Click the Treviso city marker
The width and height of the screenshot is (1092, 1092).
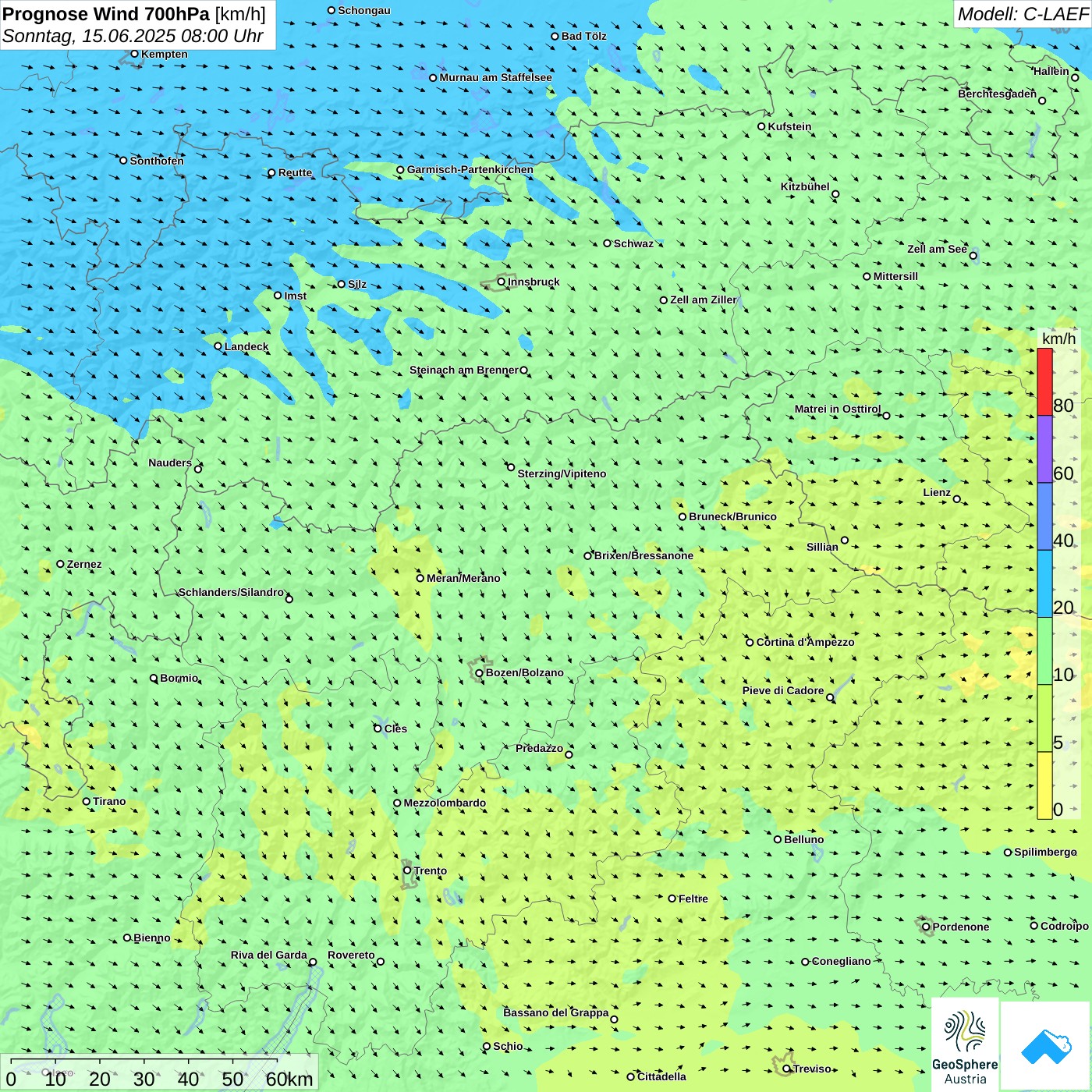[x=786, y=1069]
